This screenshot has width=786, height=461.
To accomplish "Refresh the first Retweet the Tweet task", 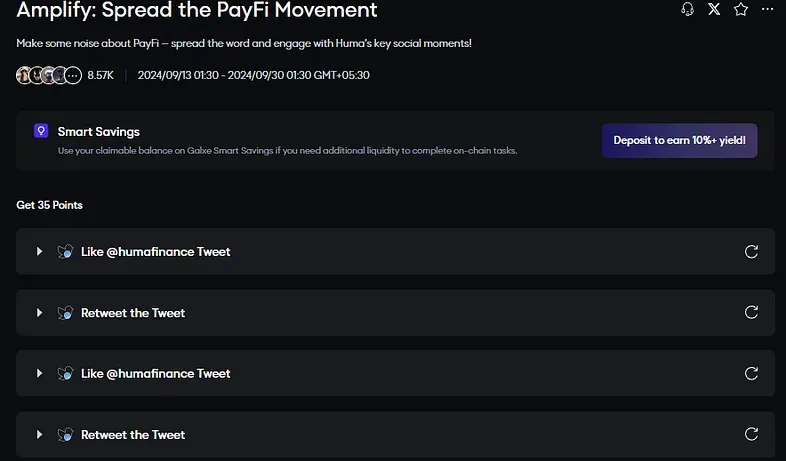I will tap(751, 312).
